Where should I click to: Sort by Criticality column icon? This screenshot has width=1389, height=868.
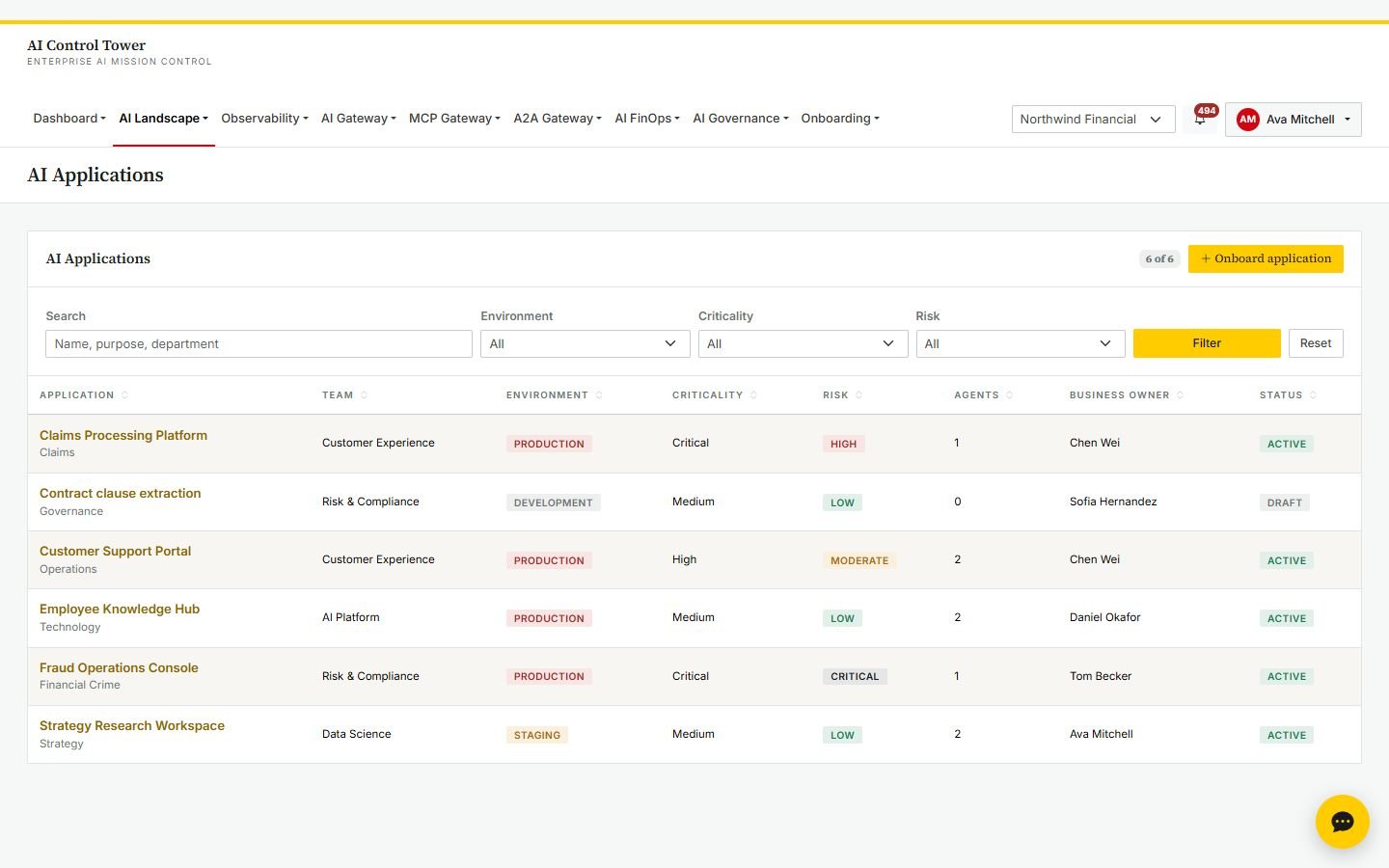753,395
